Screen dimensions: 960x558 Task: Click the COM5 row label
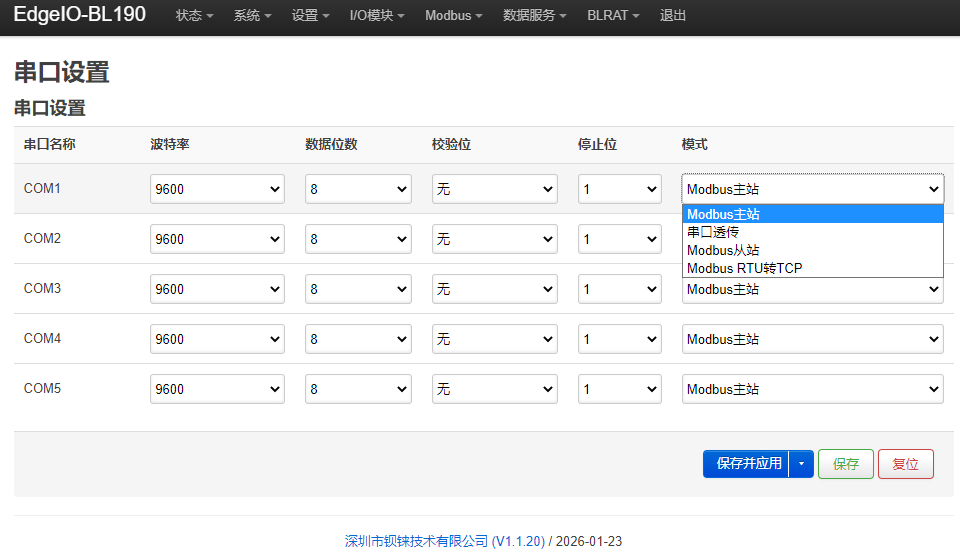coord(42,388)
